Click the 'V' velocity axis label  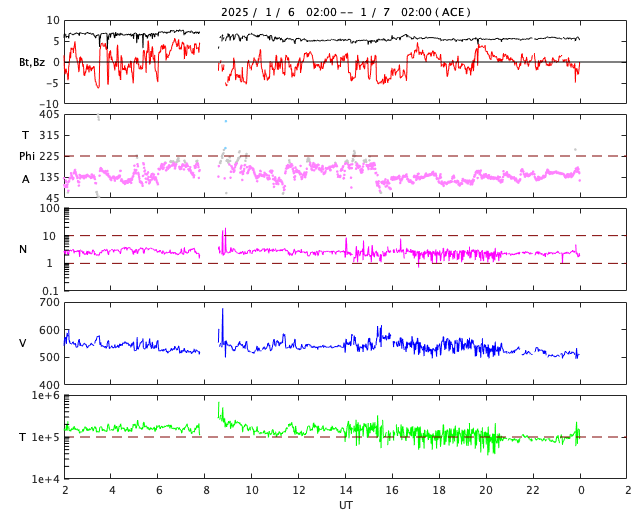pos(23,343)
